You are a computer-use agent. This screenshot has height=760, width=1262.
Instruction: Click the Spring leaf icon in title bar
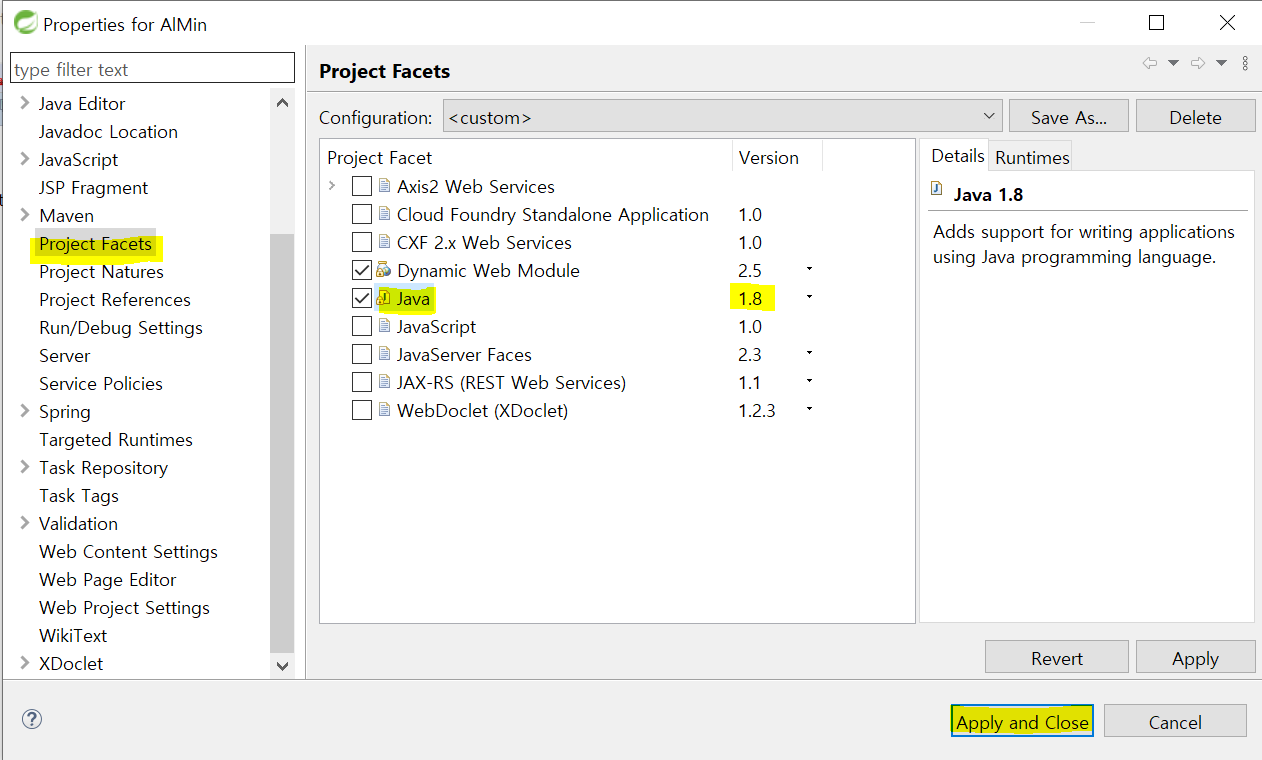(x=25, y=22)
